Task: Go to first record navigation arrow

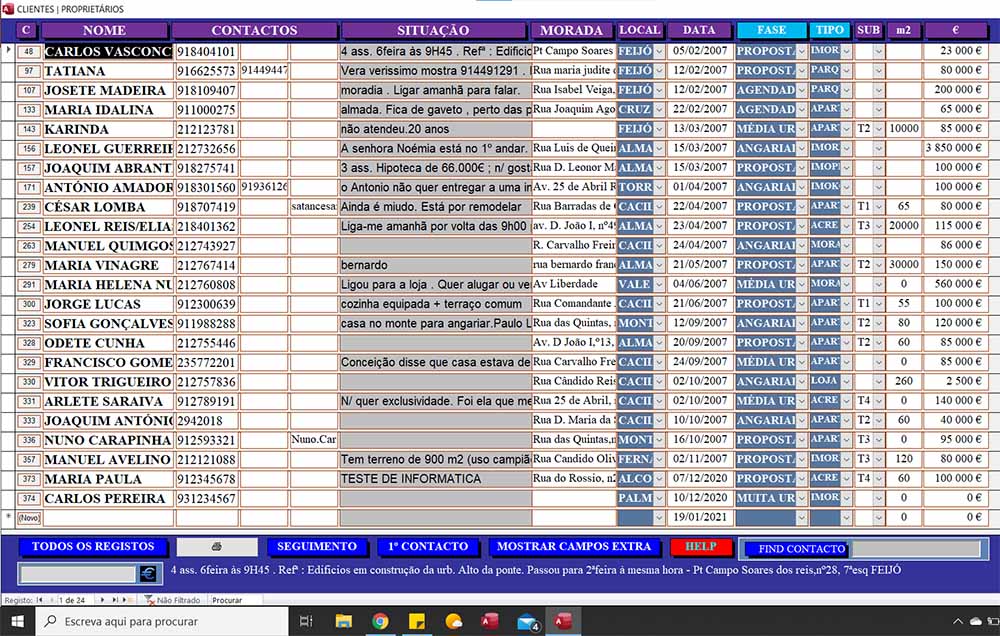Action: click(40, 600)
